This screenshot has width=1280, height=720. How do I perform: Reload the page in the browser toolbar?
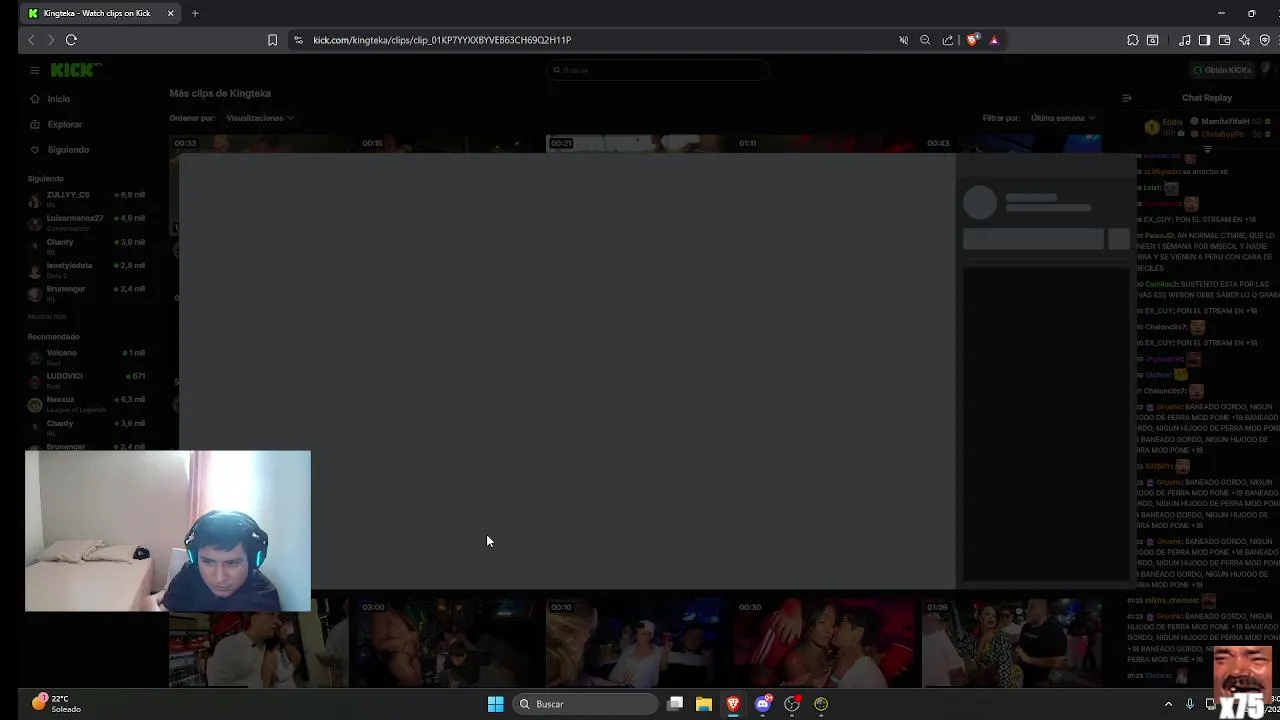[71, 40]
